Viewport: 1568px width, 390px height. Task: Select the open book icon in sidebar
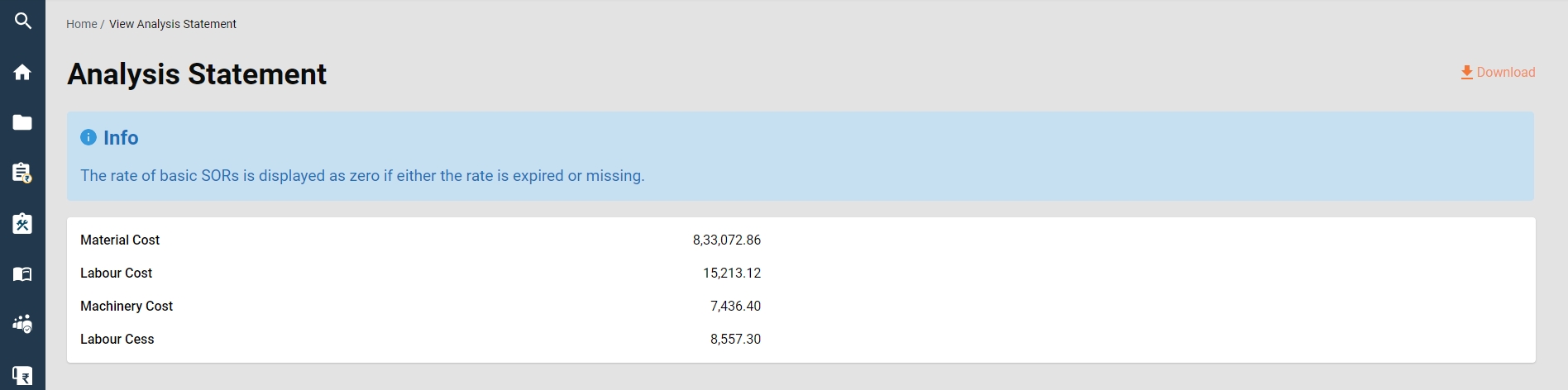22,273
